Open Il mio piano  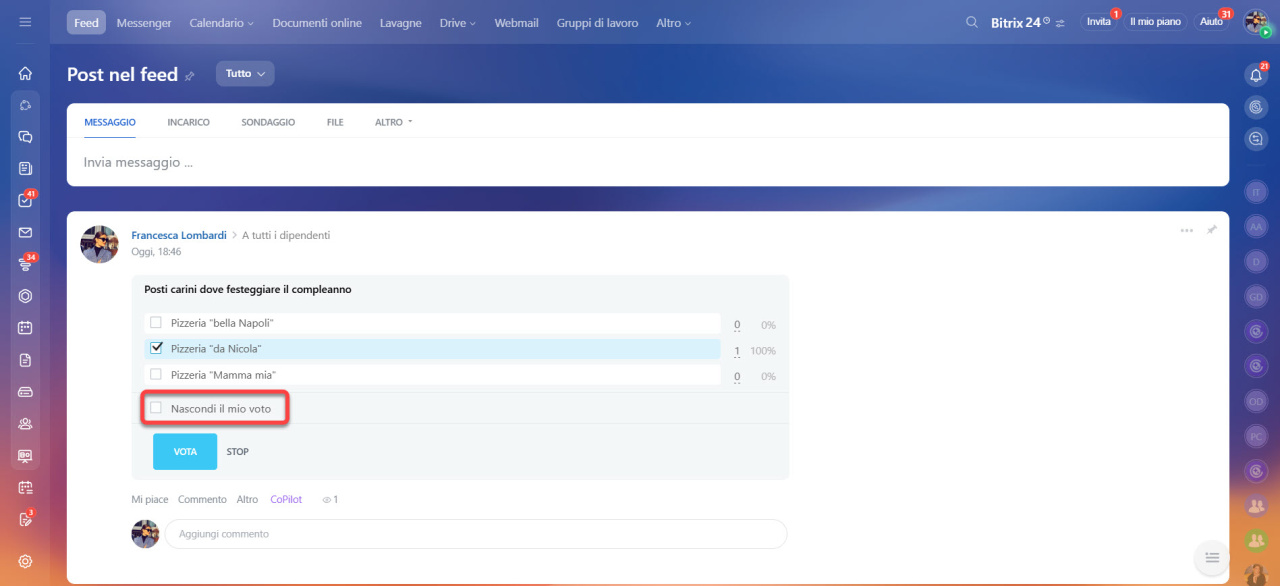[1155, 22]
